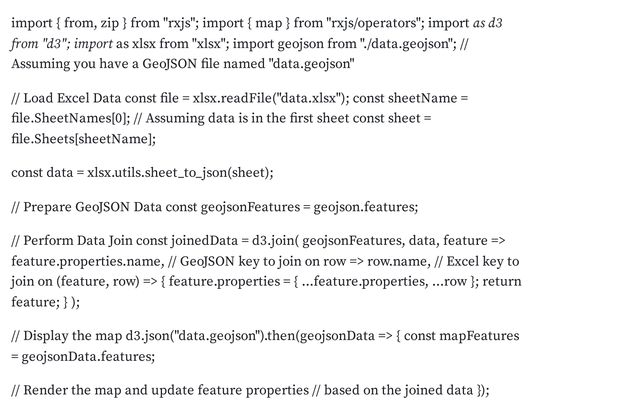The width and height of the screenshot is (640, 400).
Task: Click '= geojsonData.features;' text
Action: (83, 356)
